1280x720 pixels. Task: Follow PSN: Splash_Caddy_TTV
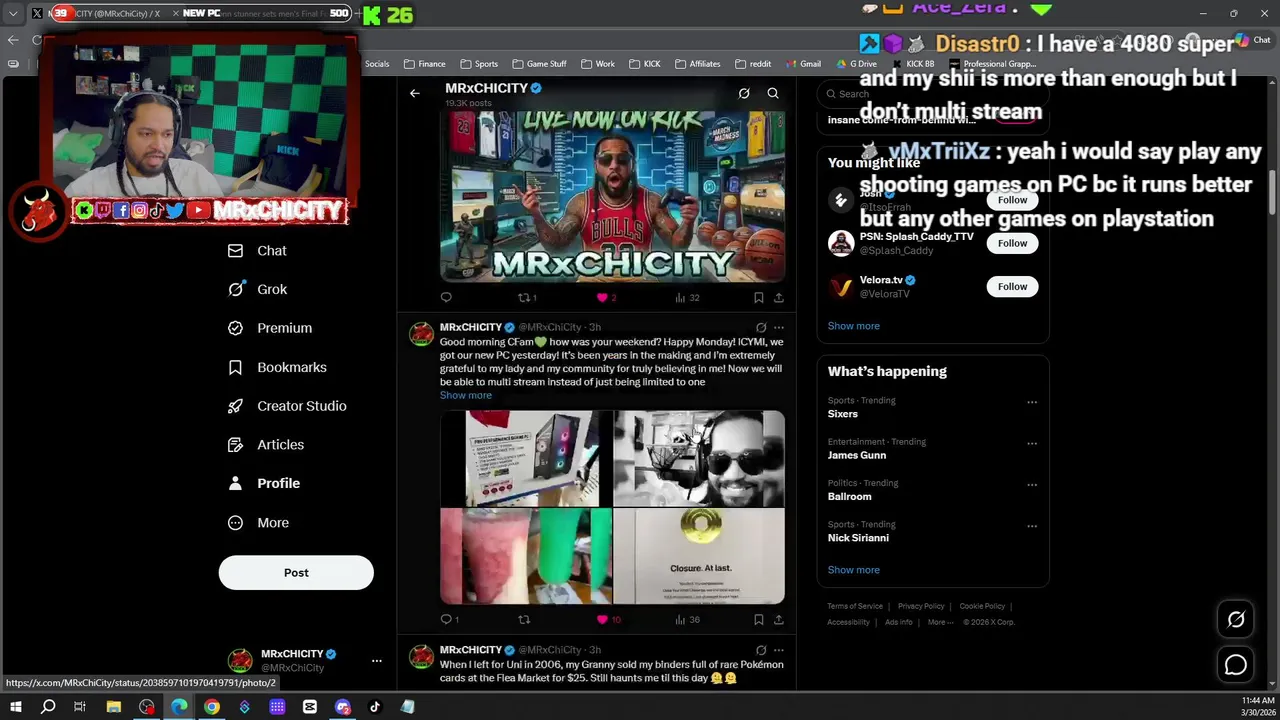pyautogui.click(x=1012, y=243)
